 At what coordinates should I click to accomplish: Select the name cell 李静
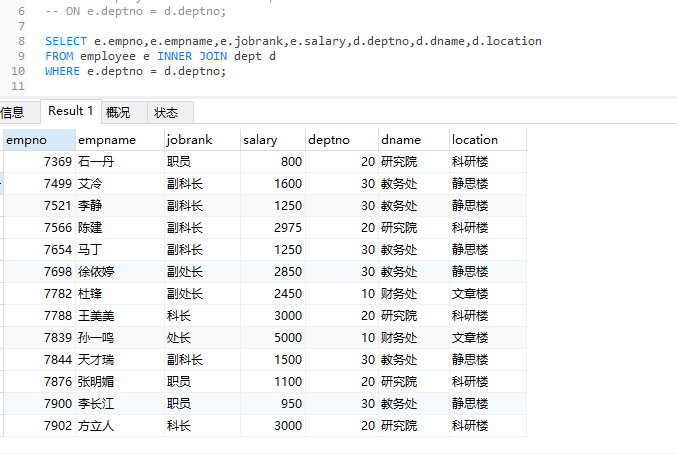[x=120, y=206]
